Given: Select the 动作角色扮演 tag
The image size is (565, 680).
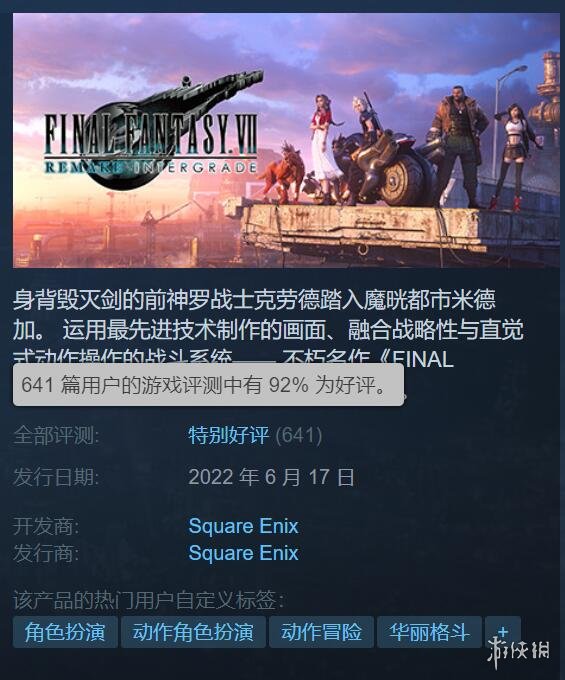Looking at the screenshot, I should click(x=193, y=632).
